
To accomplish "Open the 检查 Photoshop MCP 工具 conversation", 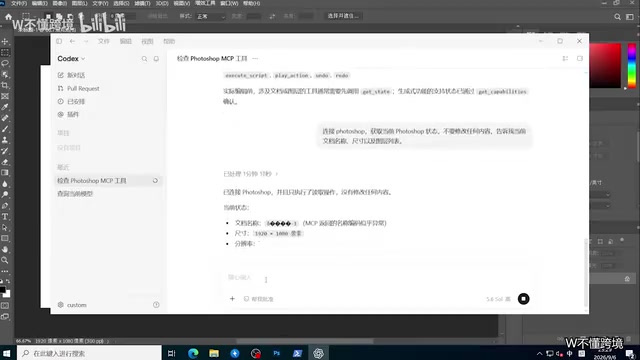I will coord(108,180).
